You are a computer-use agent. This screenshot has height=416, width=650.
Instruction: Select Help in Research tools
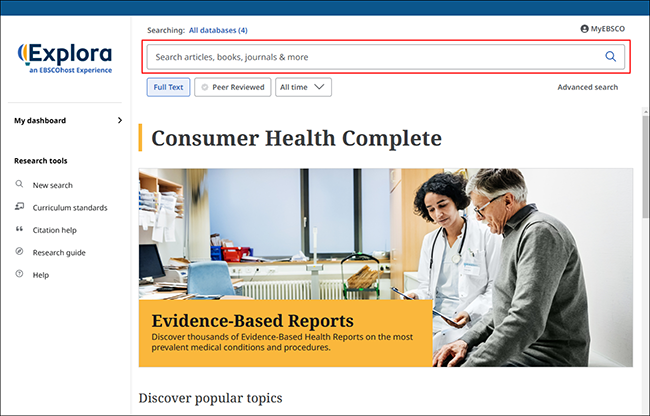(x=41, y=275)
